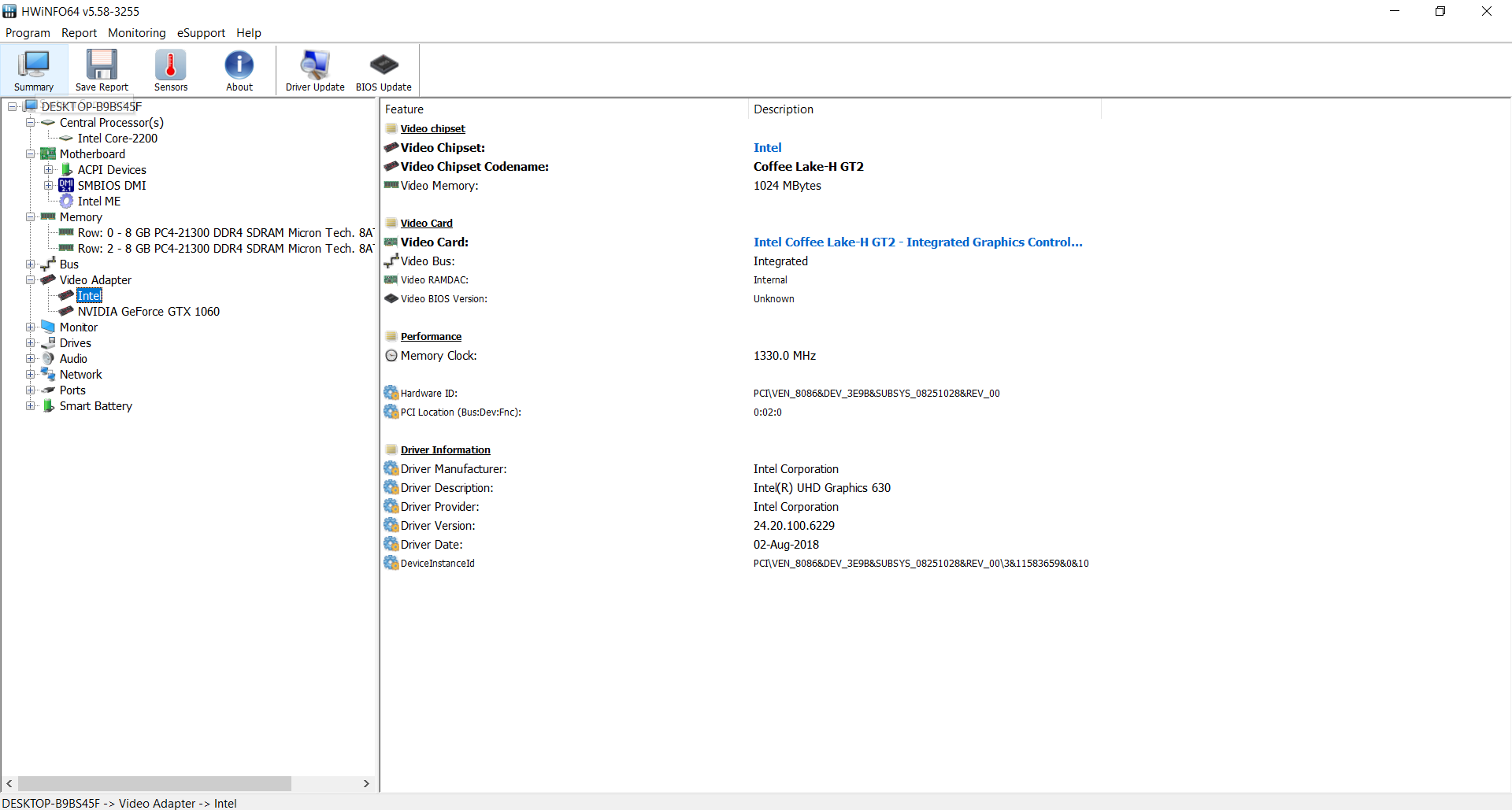Open Intel Coffee Lake-H GT2 graphics link
Screen dimensions: 1512x810
918,242
